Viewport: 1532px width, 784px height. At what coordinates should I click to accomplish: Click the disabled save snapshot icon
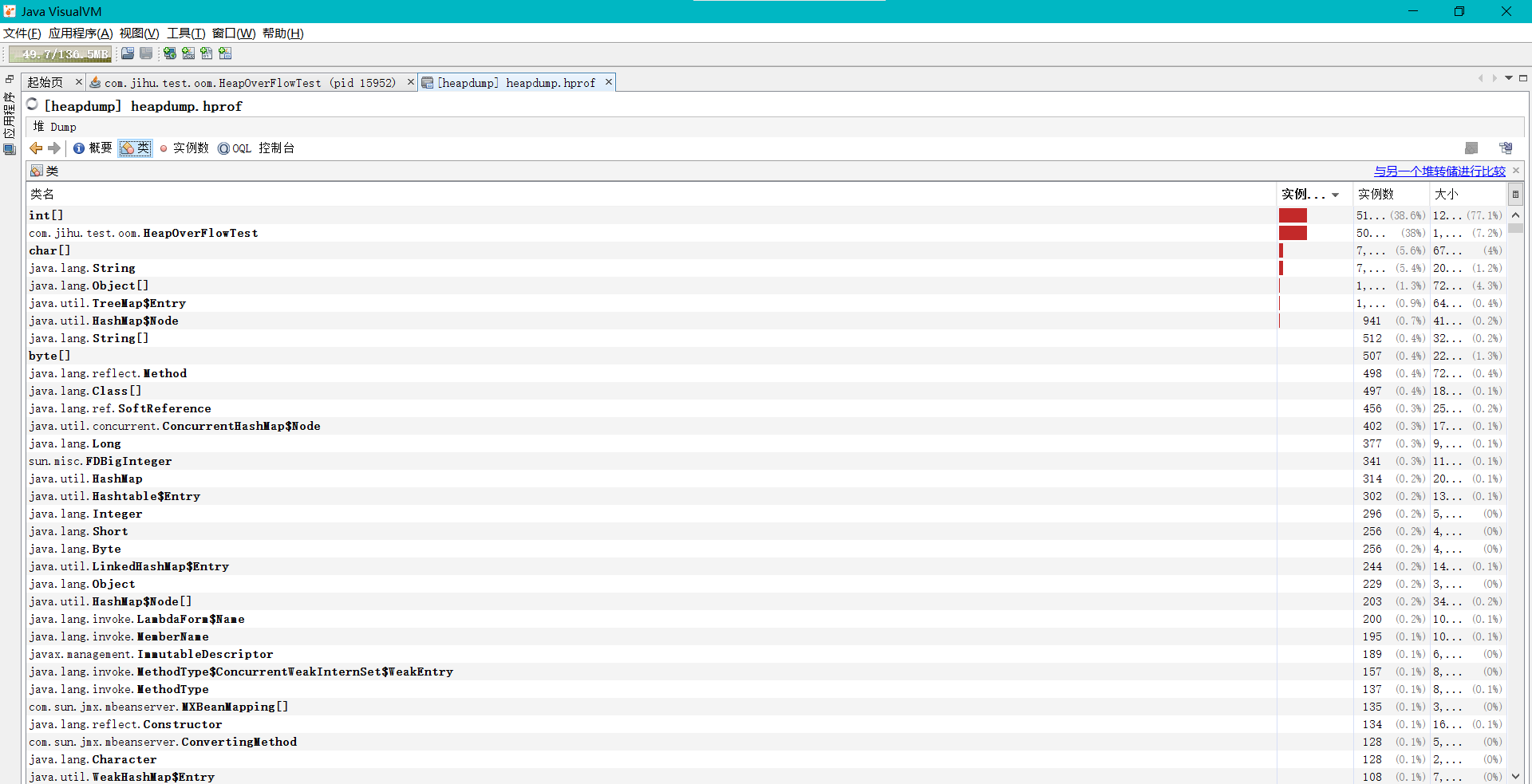[x=146, y=53]
